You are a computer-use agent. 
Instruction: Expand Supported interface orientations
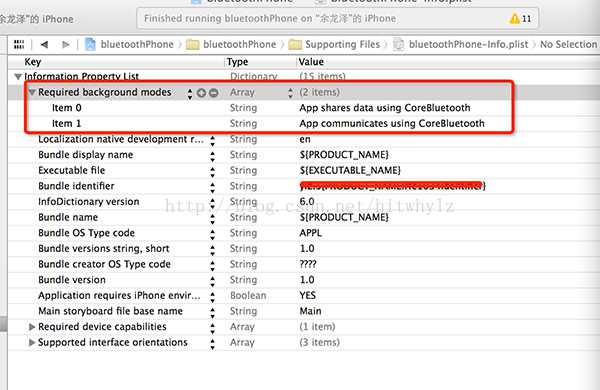pos(32,343)
